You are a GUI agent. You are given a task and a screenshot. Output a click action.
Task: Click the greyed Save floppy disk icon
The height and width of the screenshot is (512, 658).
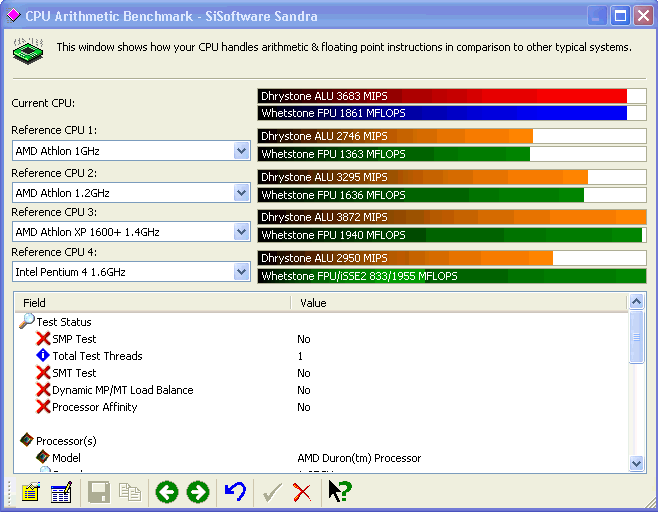(99, 492)
